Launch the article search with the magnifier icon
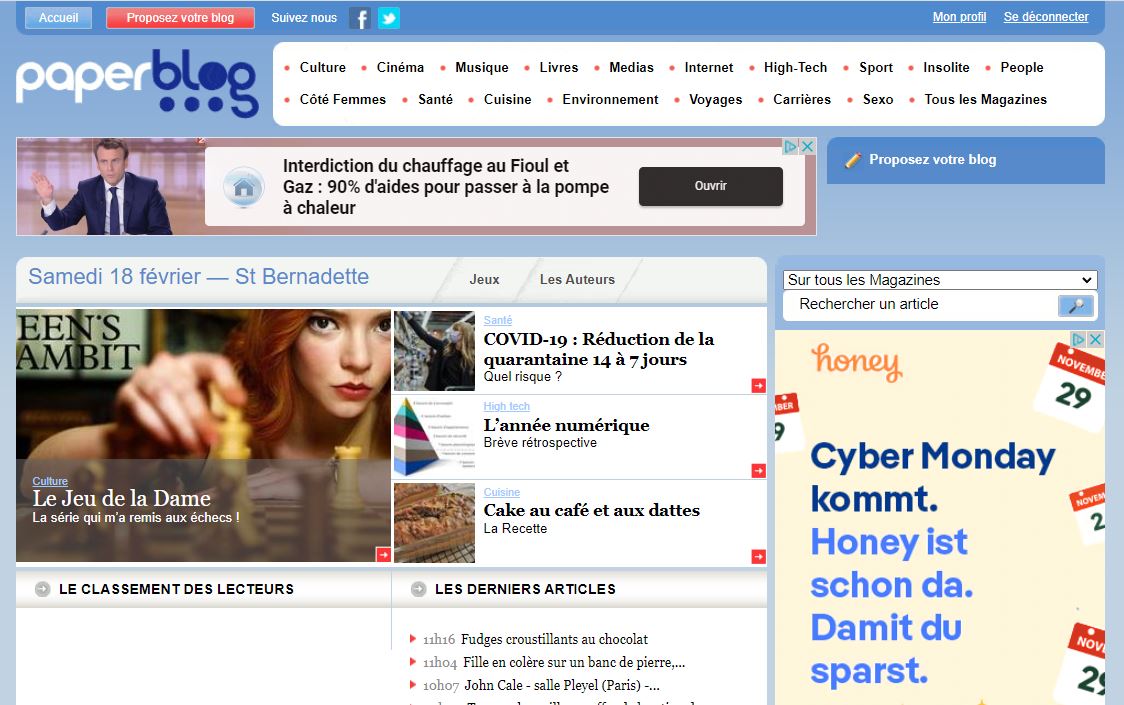The height and width of the screenshot is (705, 1124). (1076, 305)
